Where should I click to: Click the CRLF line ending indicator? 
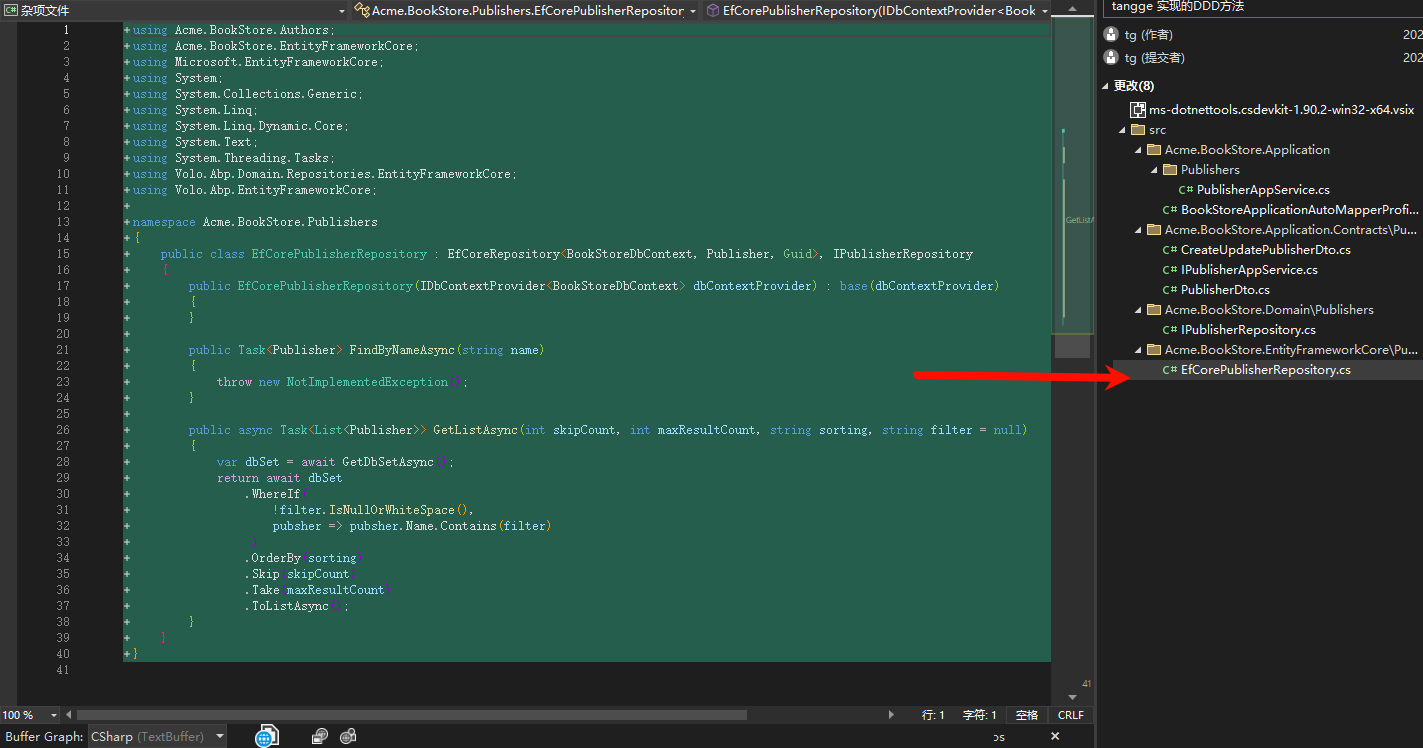1071,715
